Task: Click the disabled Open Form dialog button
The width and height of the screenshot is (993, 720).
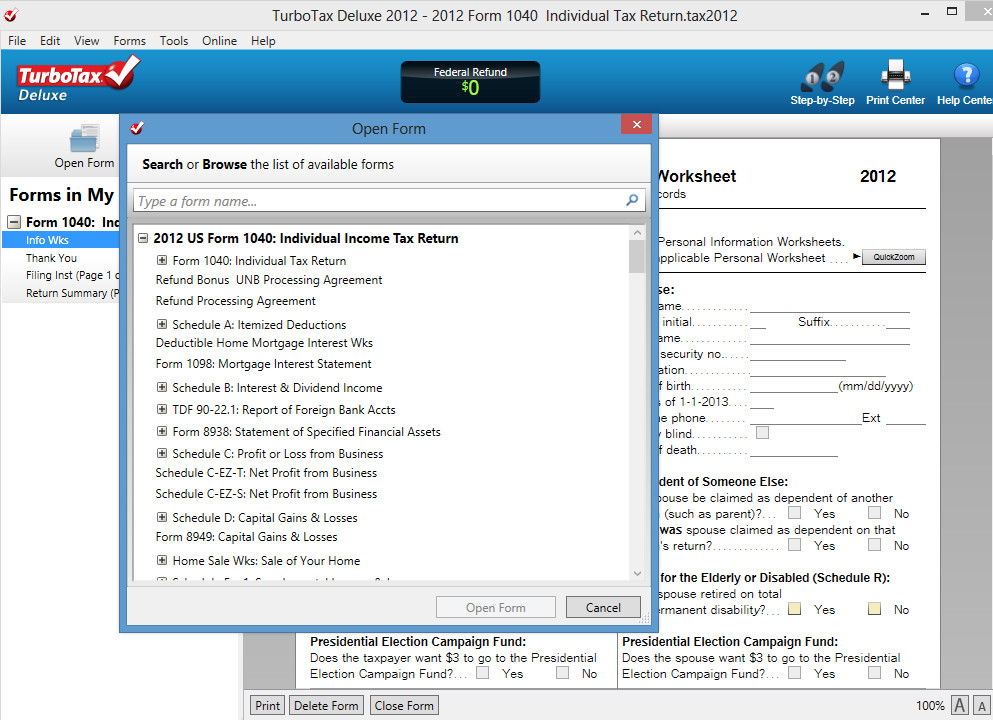Action: pos(496,607)
